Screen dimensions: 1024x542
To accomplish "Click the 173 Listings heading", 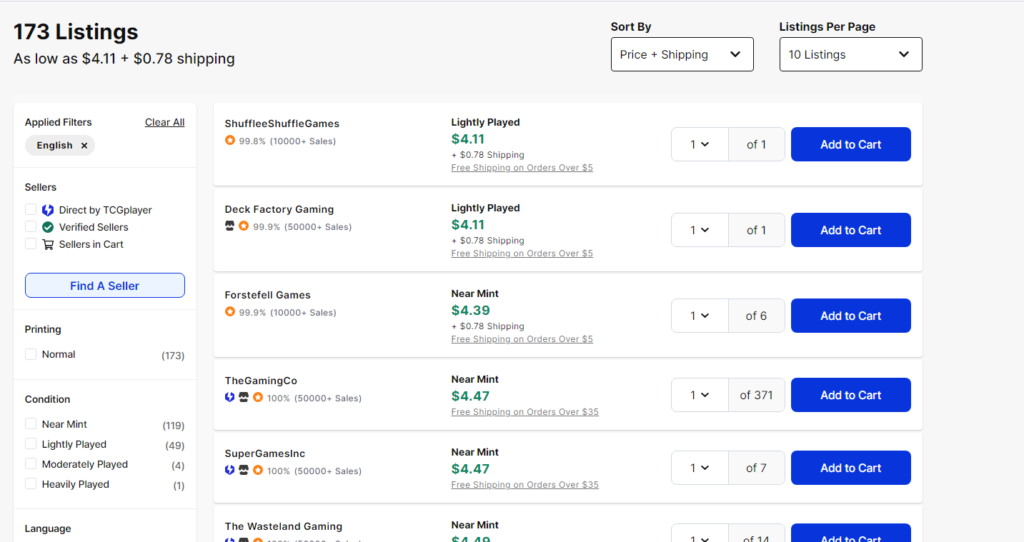I will pyautogui.click(x=76, y=31).
